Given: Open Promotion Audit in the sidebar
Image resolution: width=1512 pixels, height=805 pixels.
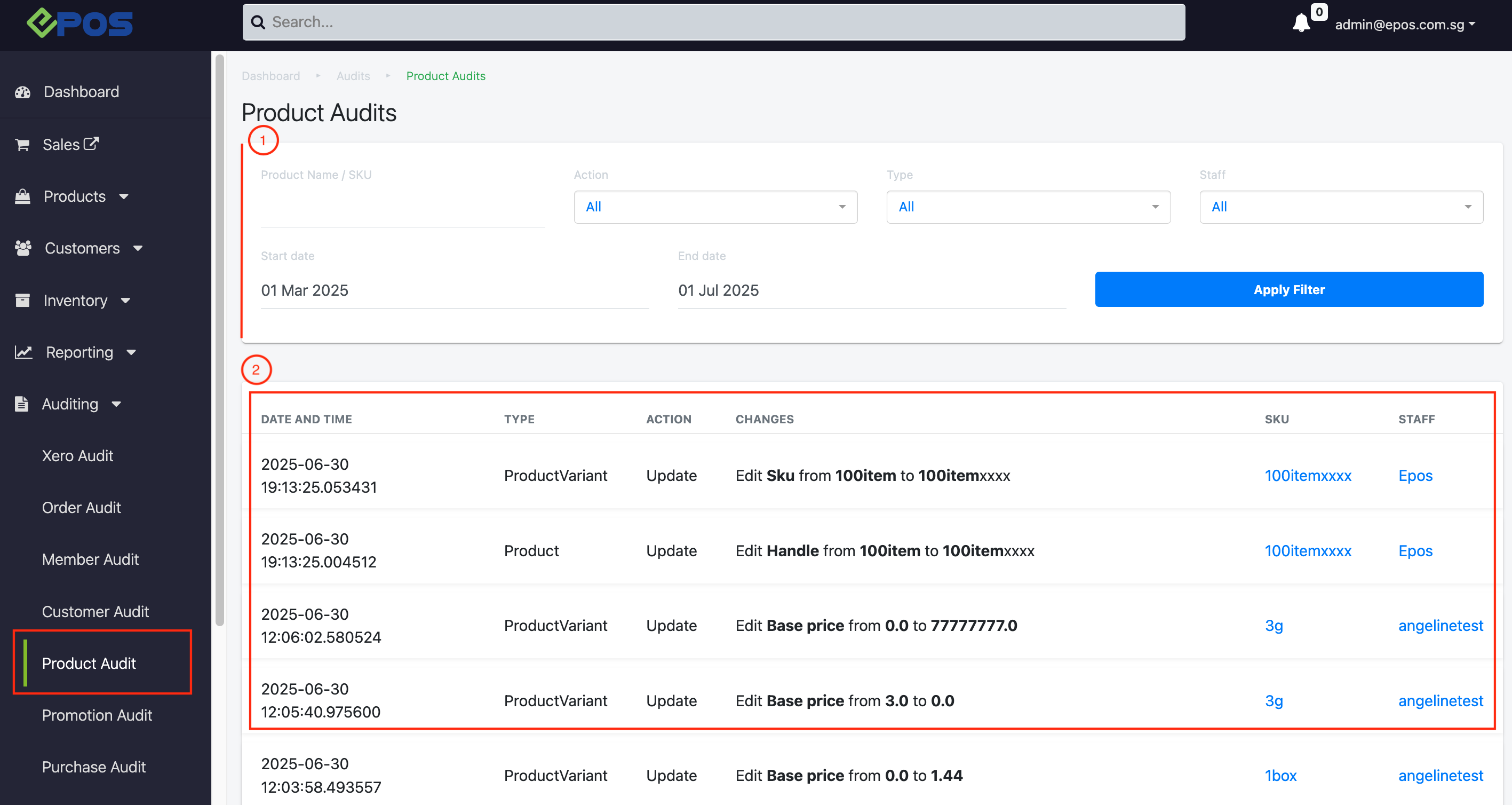Looking at the screenshot, I should (97, 715).
